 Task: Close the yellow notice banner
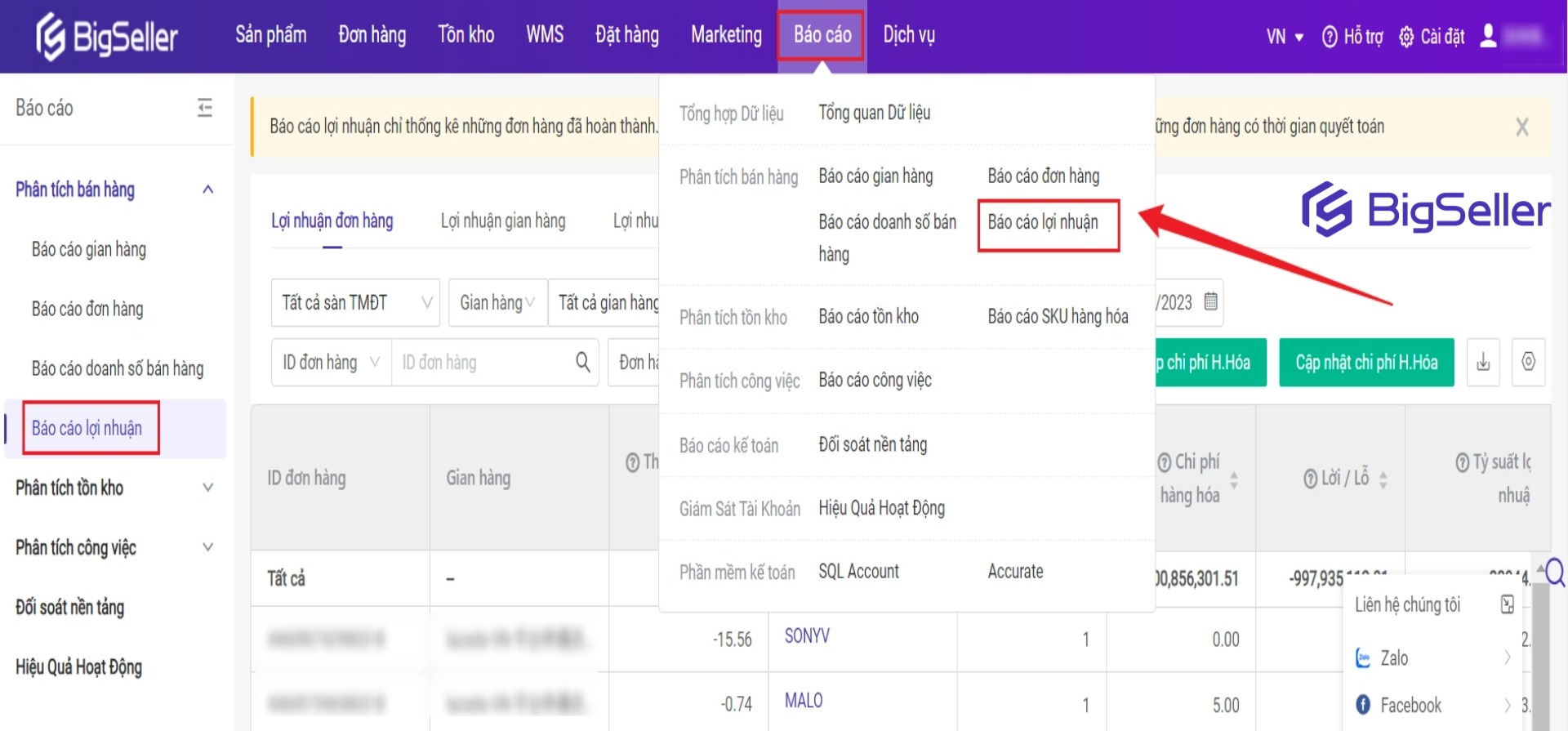[x=1521, y=127]
